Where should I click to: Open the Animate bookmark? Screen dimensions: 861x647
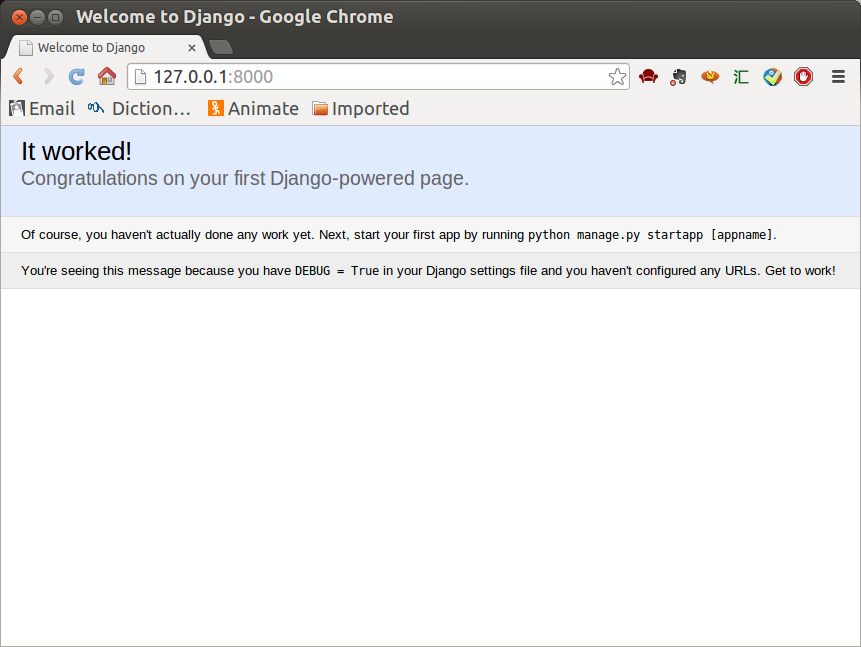coord(253,108)
